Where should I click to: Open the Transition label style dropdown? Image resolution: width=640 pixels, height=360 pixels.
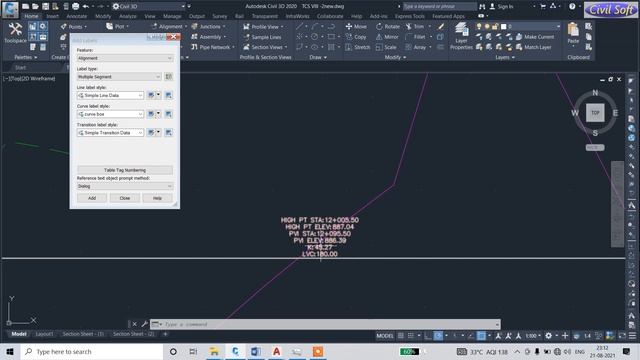click(x=110, y=133)
